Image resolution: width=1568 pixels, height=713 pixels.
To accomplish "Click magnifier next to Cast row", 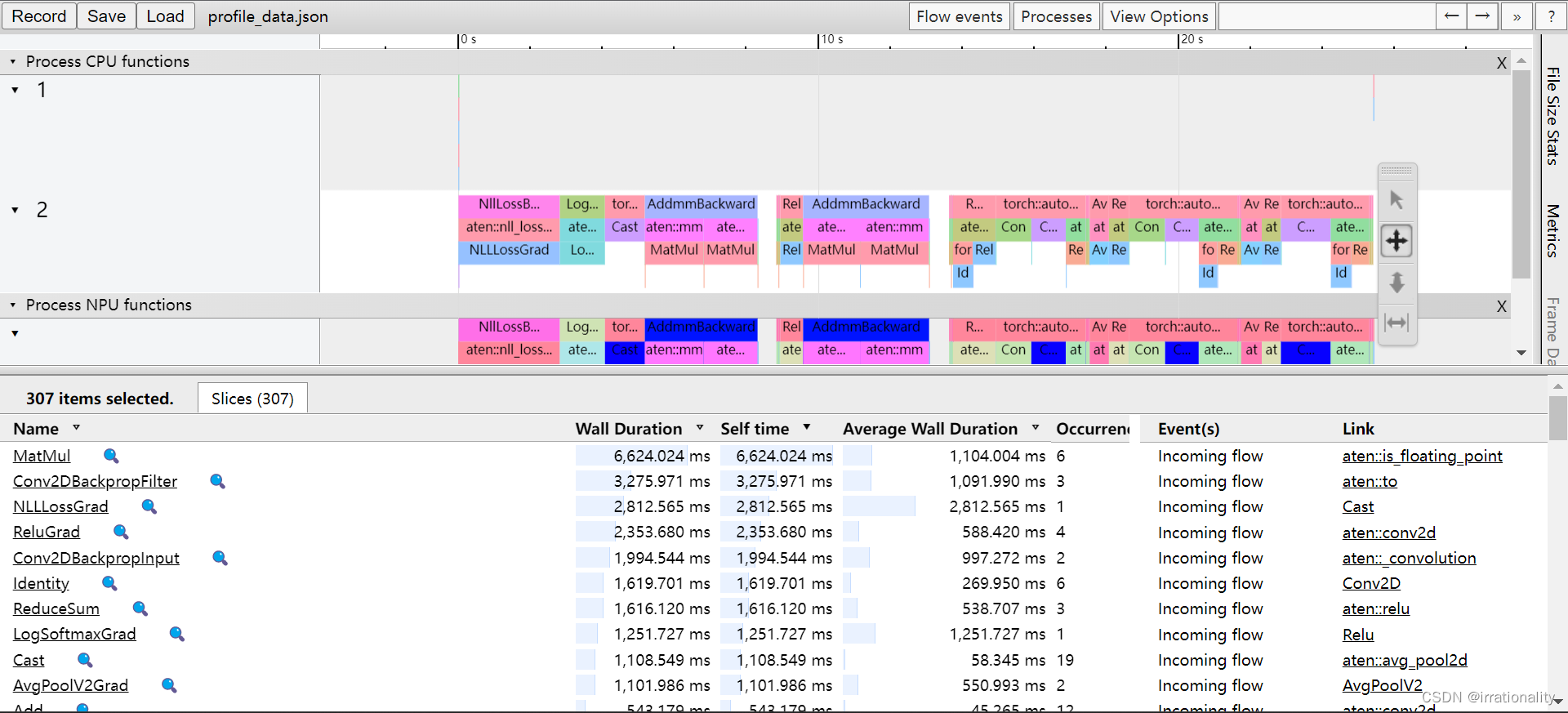I will pos(84,660).
